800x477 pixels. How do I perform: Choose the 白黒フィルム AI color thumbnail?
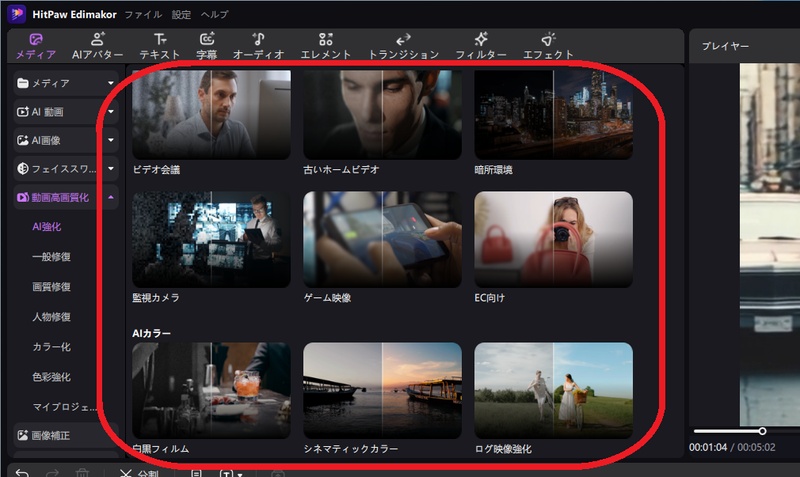(x=211, y=390)
